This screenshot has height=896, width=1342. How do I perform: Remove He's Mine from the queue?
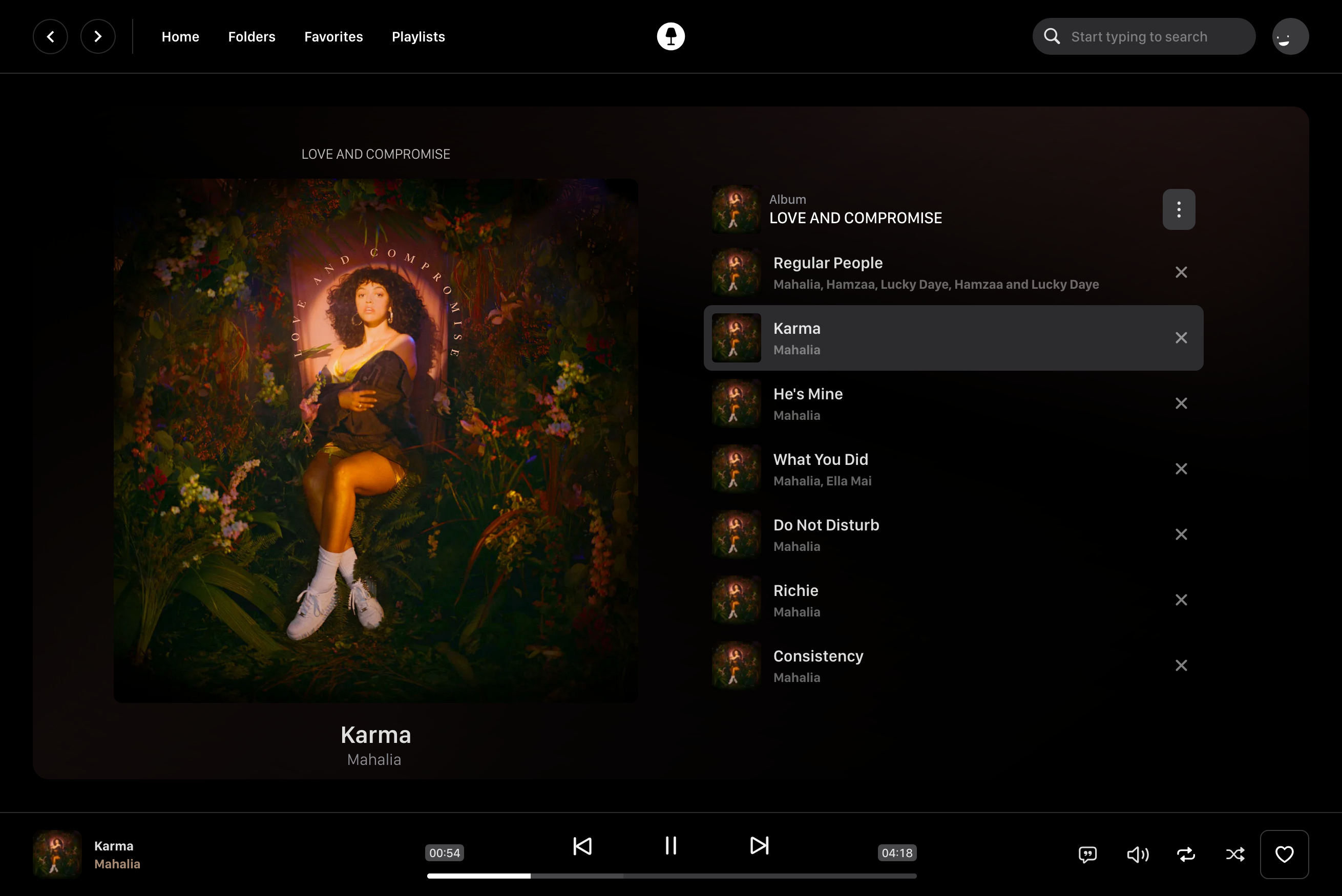(x=1181, y=403)
